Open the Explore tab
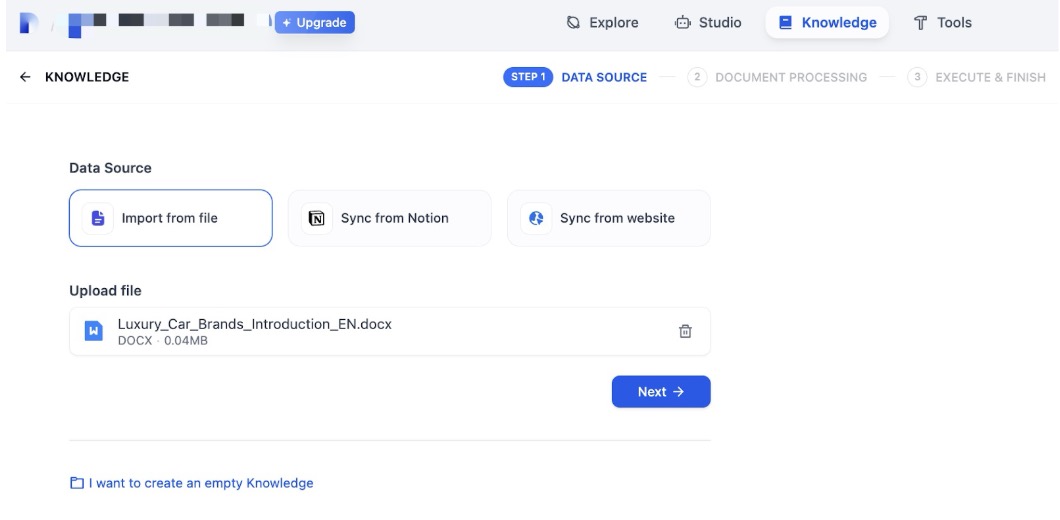This screenshot has width=1060, height=520. (602, 22)
